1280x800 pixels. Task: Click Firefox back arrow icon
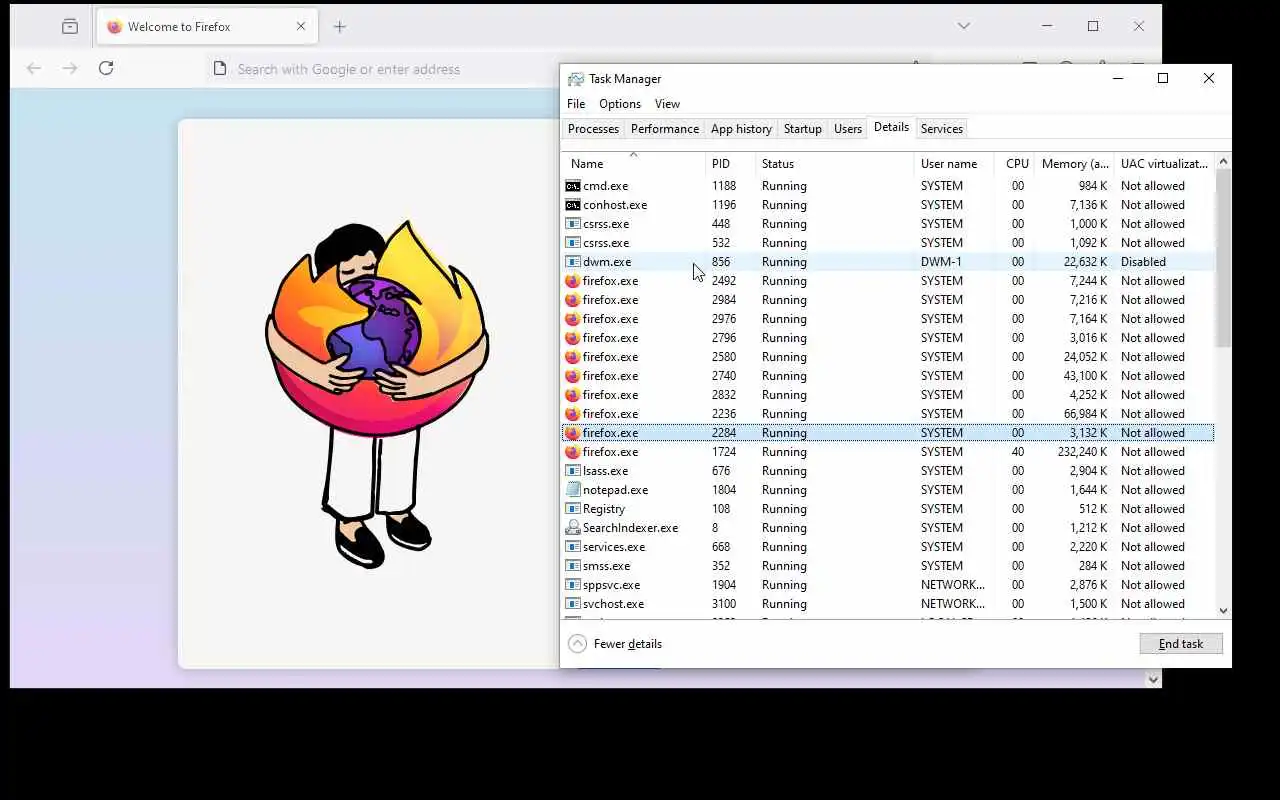coord(34,68)
